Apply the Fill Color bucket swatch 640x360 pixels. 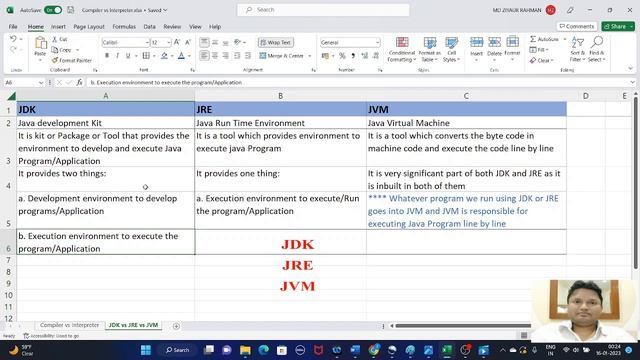pos(164,56)
